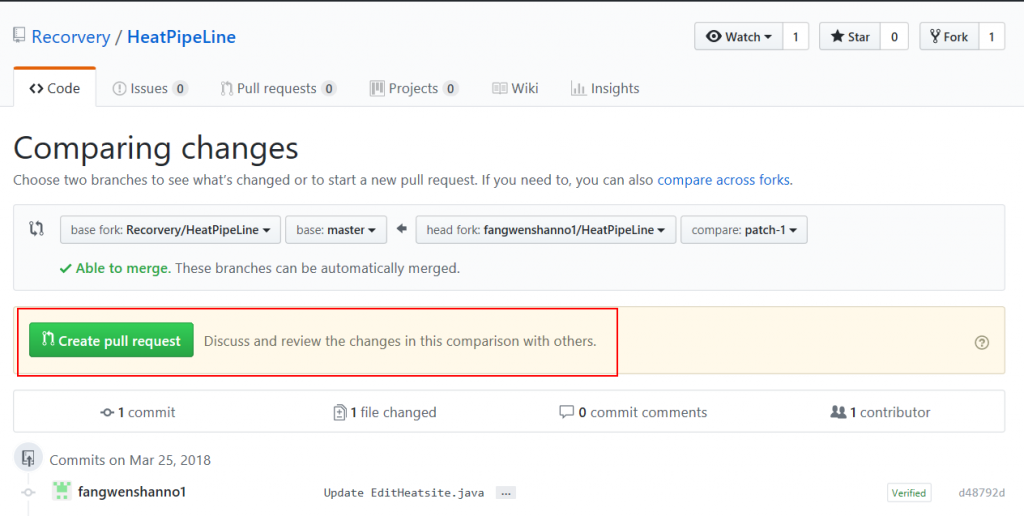The width and height of the screenshot is (1024, 516).
Task: Click the comment bubble icon
Action: point(566,411)
